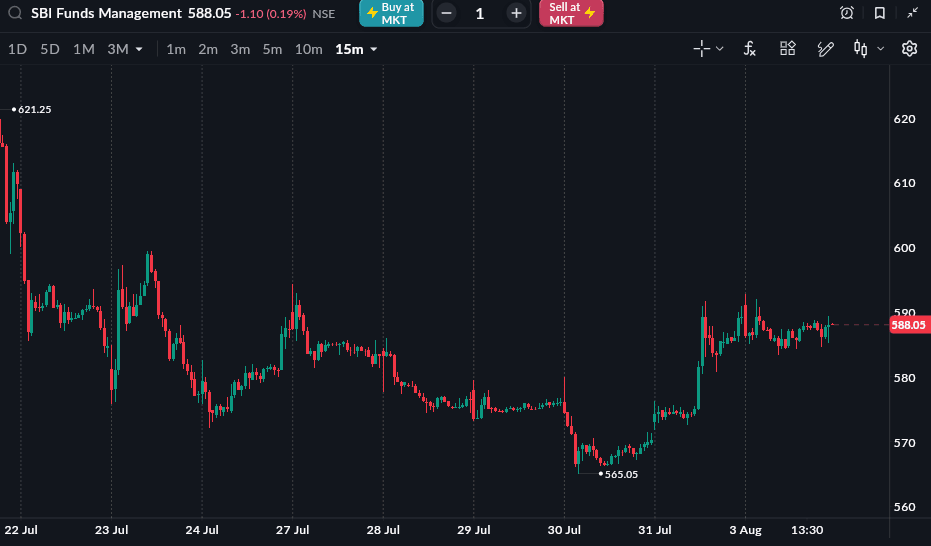Increase quantity with the plus button
Viewport: 931px width, 546px height.
tap(517, 13)
